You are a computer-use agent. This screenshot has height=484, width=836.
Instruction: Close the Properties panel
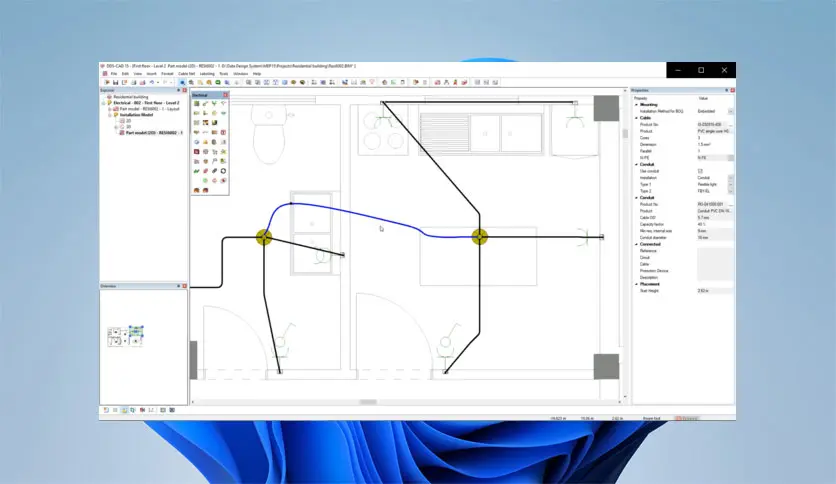[733, 91]
